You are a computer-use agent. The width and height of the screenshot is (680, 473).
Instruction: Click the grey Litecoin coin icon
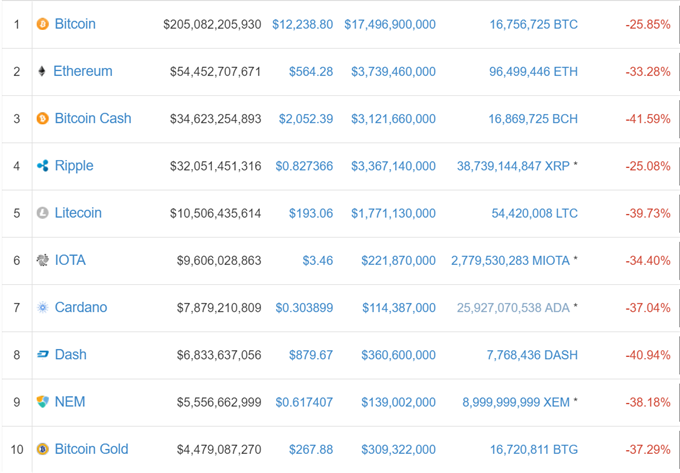coord(42,213)
